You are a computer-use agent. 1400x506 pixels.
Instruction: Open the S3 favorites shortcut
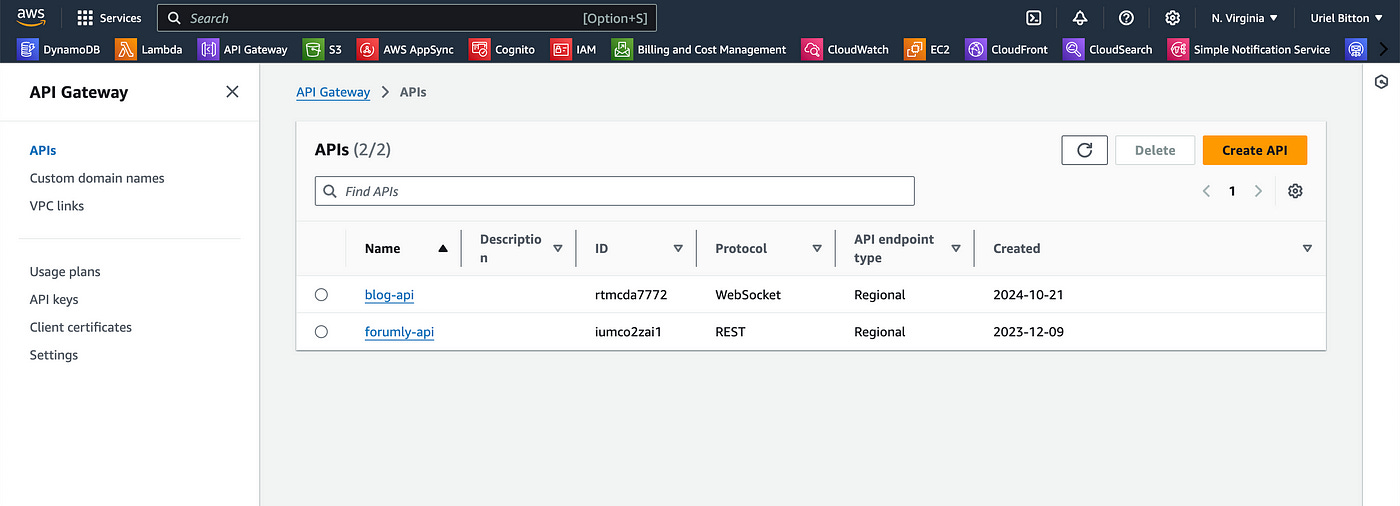pyautogui.click(x=323, y=49)
